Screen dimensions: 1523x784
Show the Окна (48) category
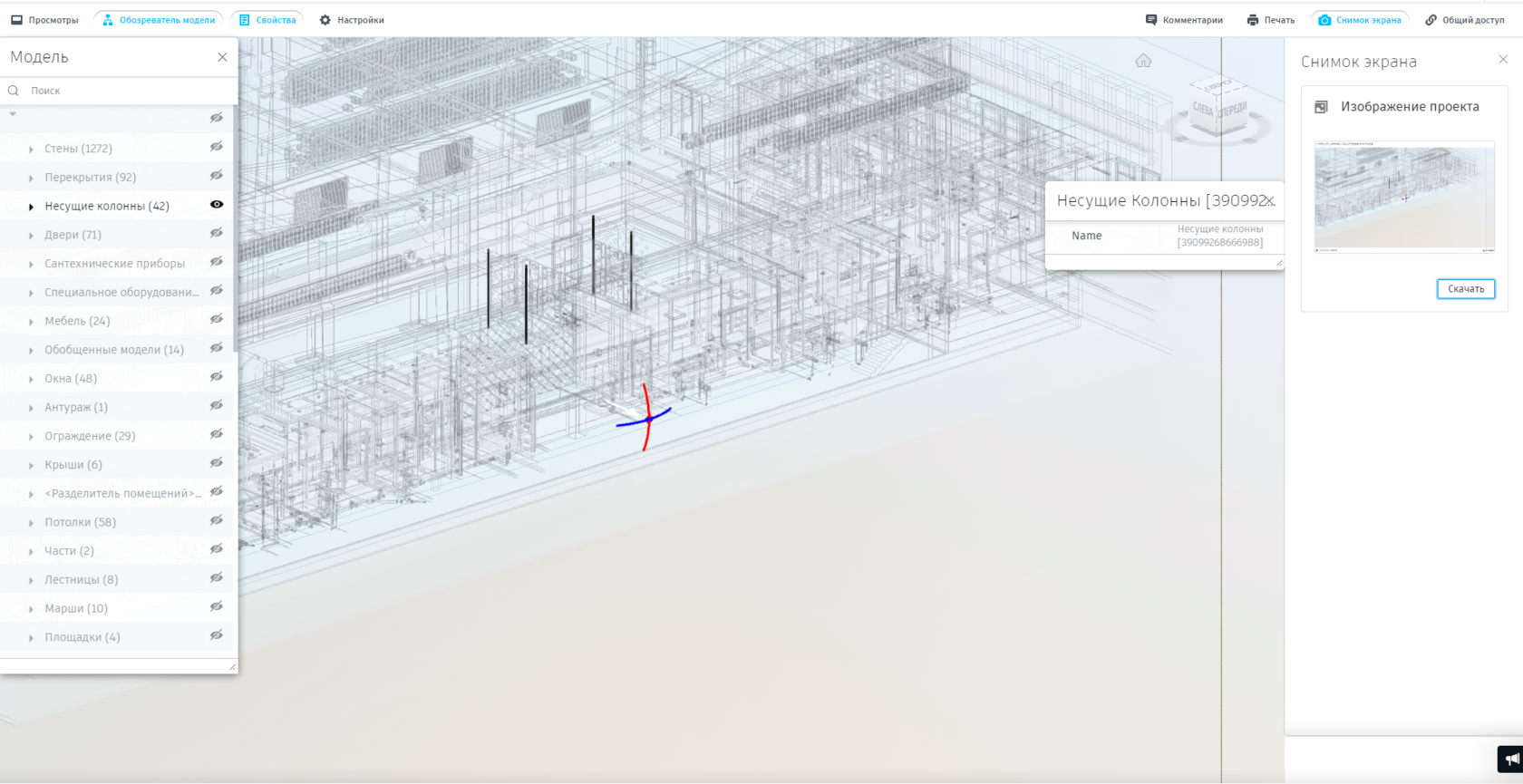(217, 377)
